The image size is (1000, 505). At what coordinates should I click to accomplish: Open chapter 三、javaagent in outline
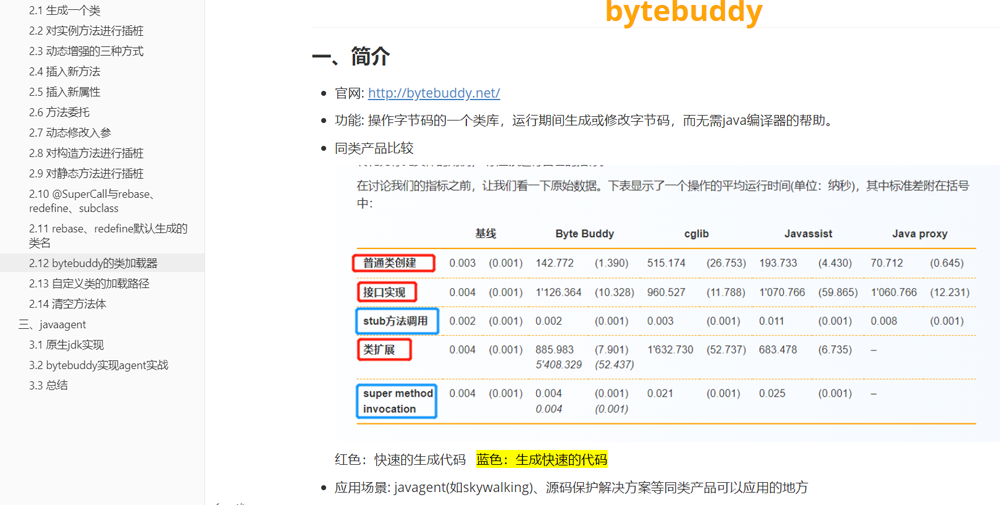52,325
